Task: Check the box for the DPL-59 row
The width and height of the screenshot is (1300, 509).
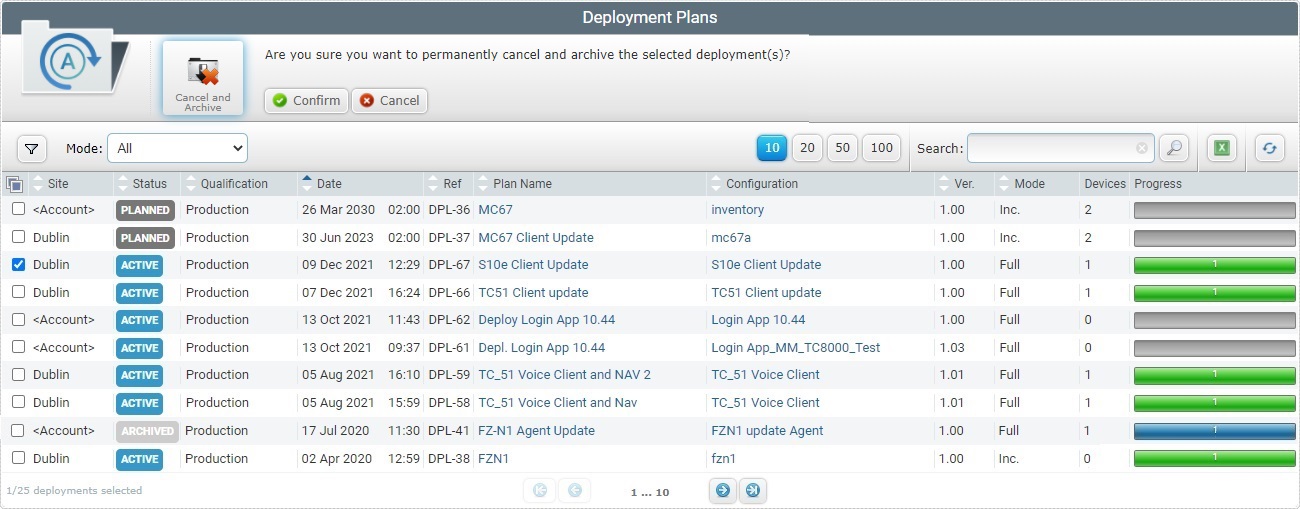Action: pyautogui.click(x=18, y=375)
